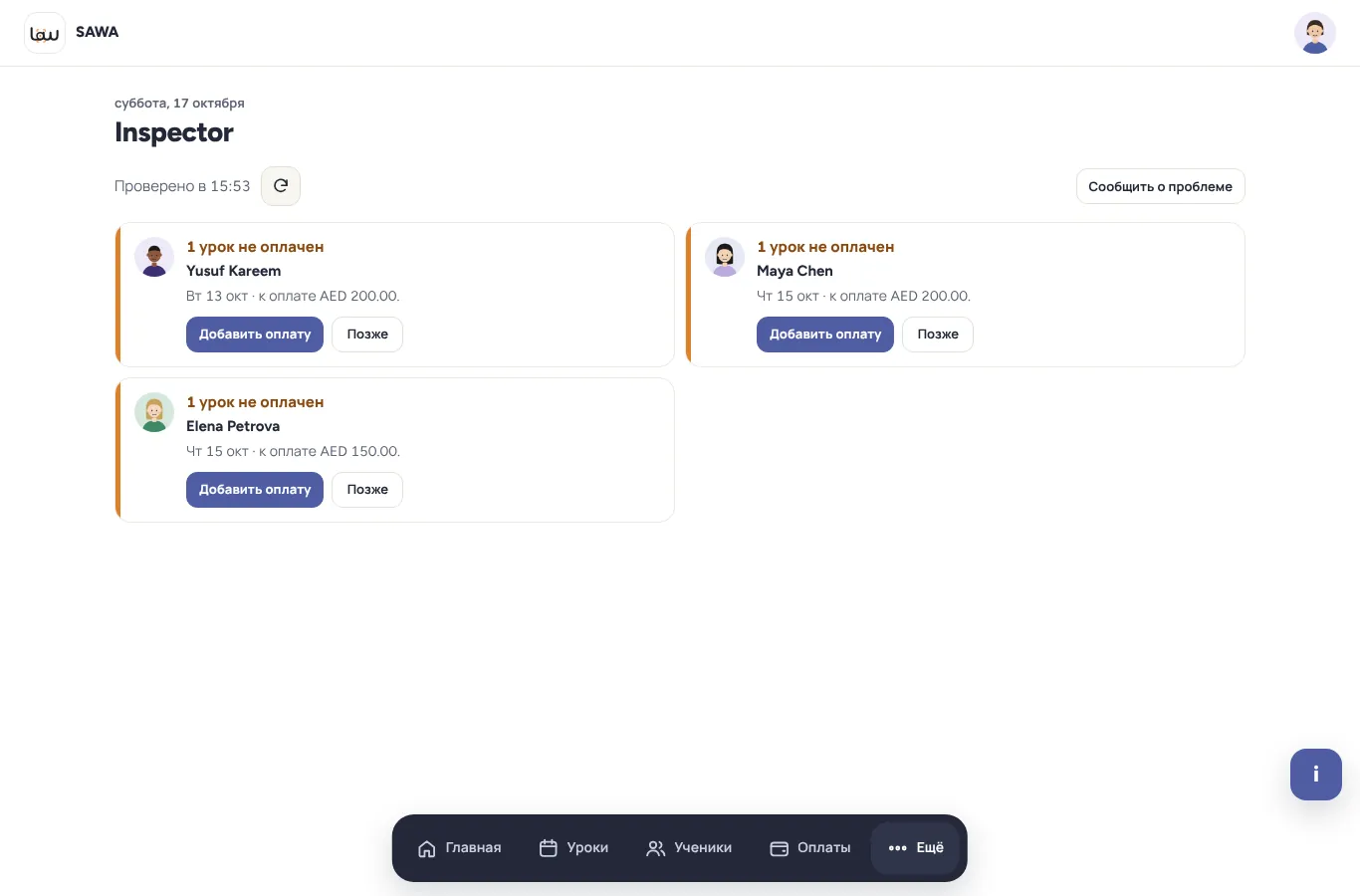Add payment for Maya Chen
Viewport: 1360px width, 896px height.
(x=825, y=335)
